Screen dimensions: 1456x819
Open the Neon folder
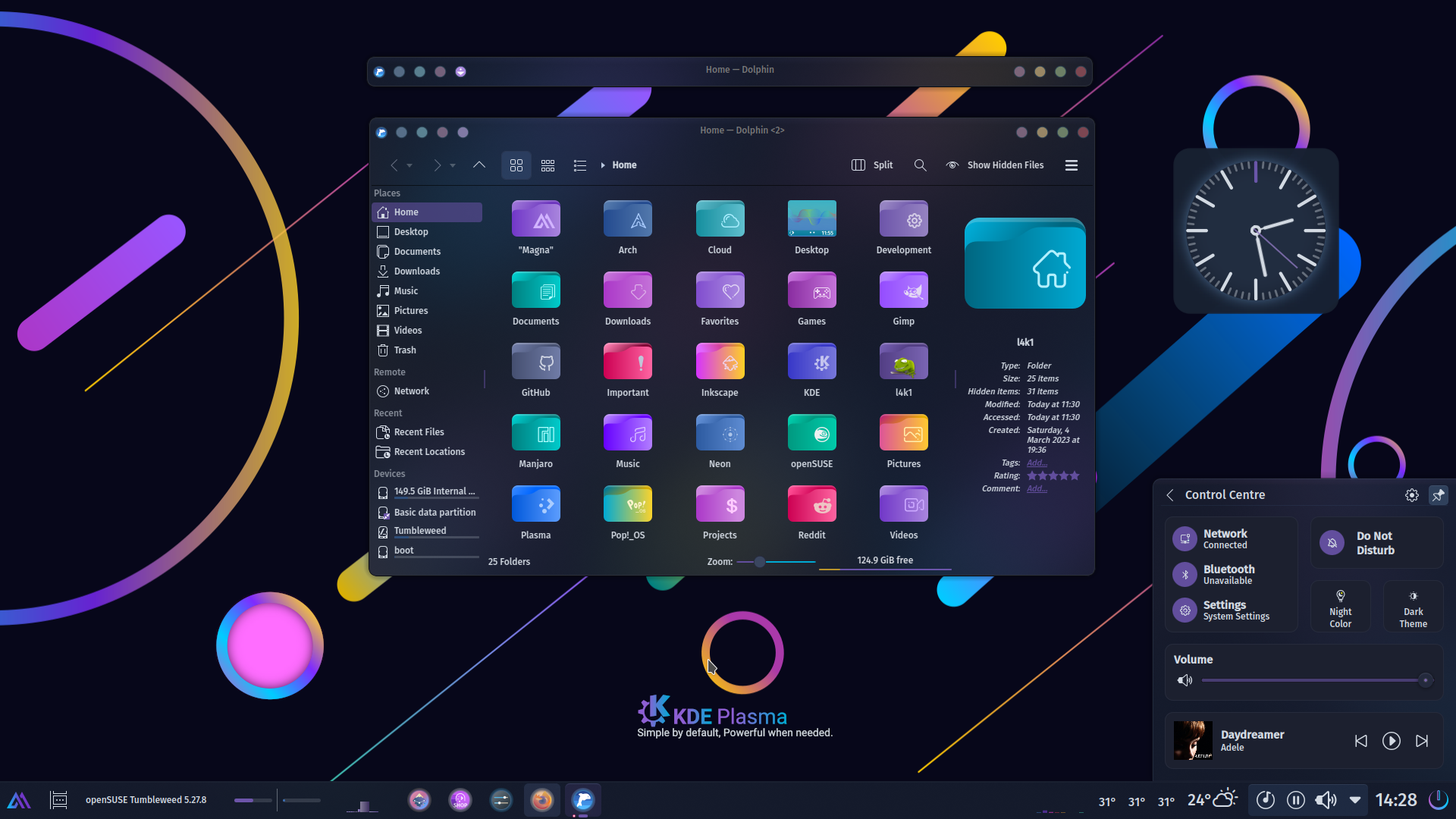tap(720, 434)
